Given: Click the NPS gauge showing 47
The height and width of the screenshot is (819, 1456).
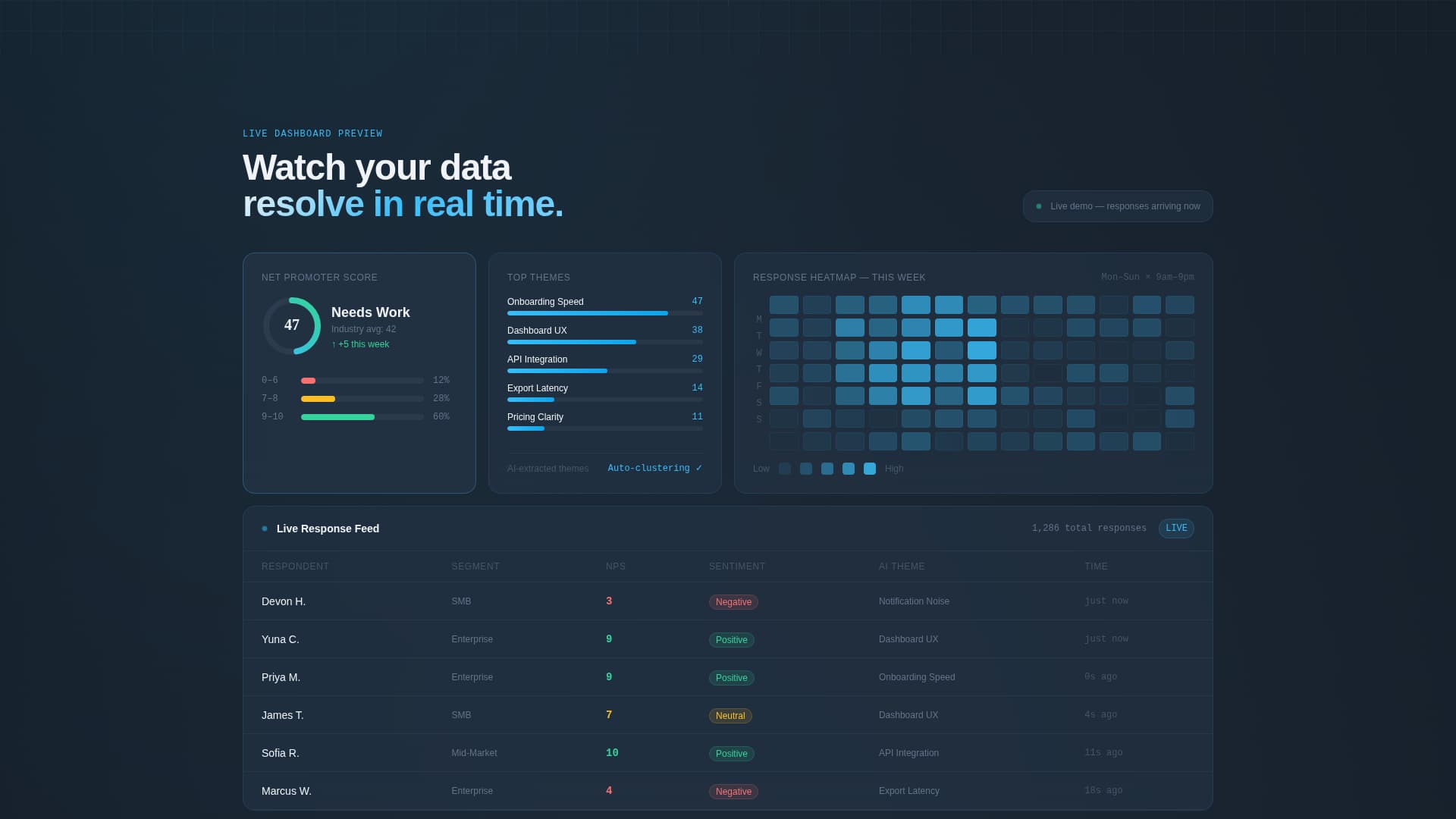Looking at the screenshot, I should [292, 325].
